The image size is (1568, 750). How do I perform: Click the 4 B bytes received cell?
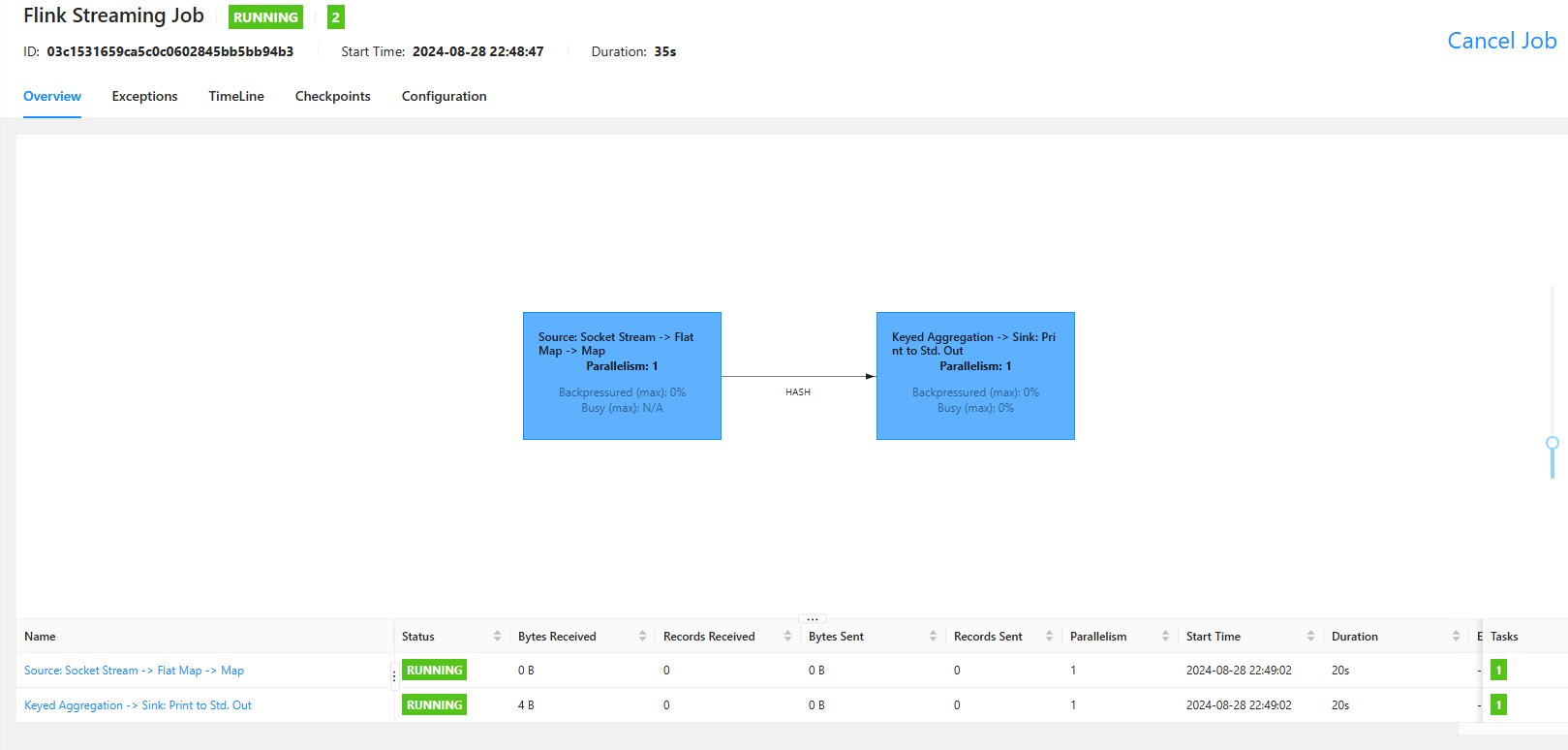point(526,705)
